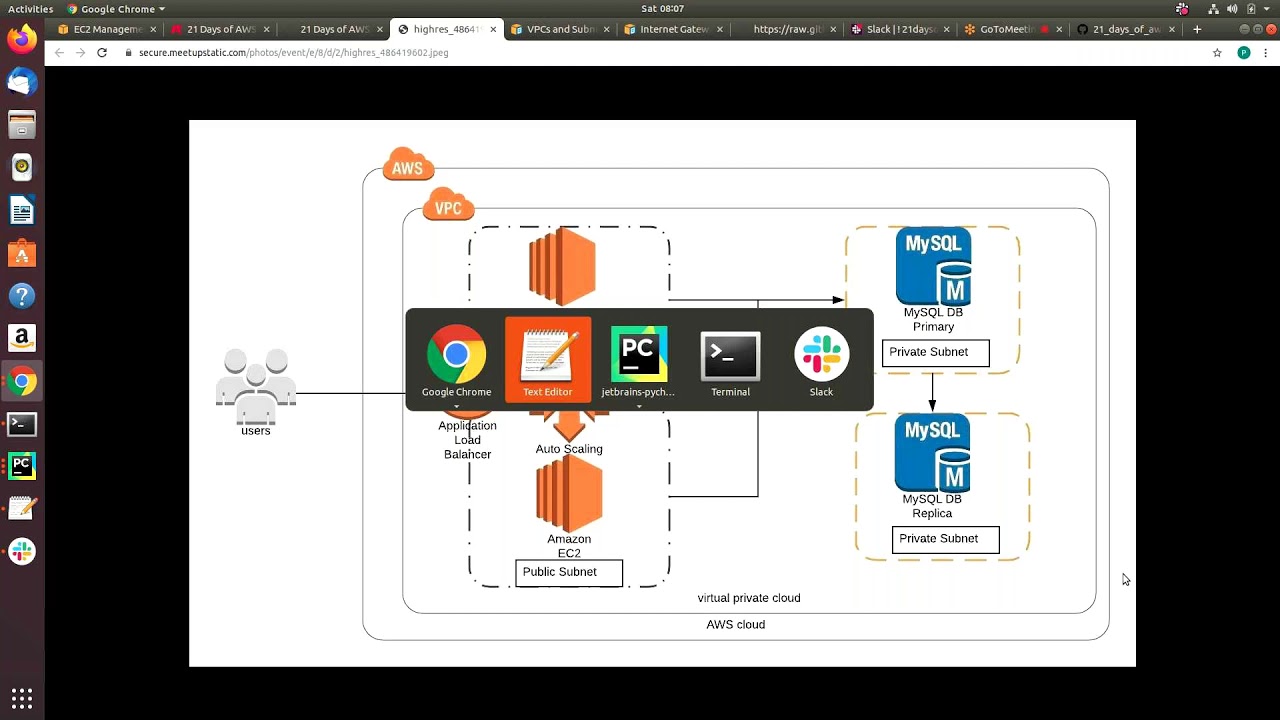Reload the page in Chrome

point(102,52)
